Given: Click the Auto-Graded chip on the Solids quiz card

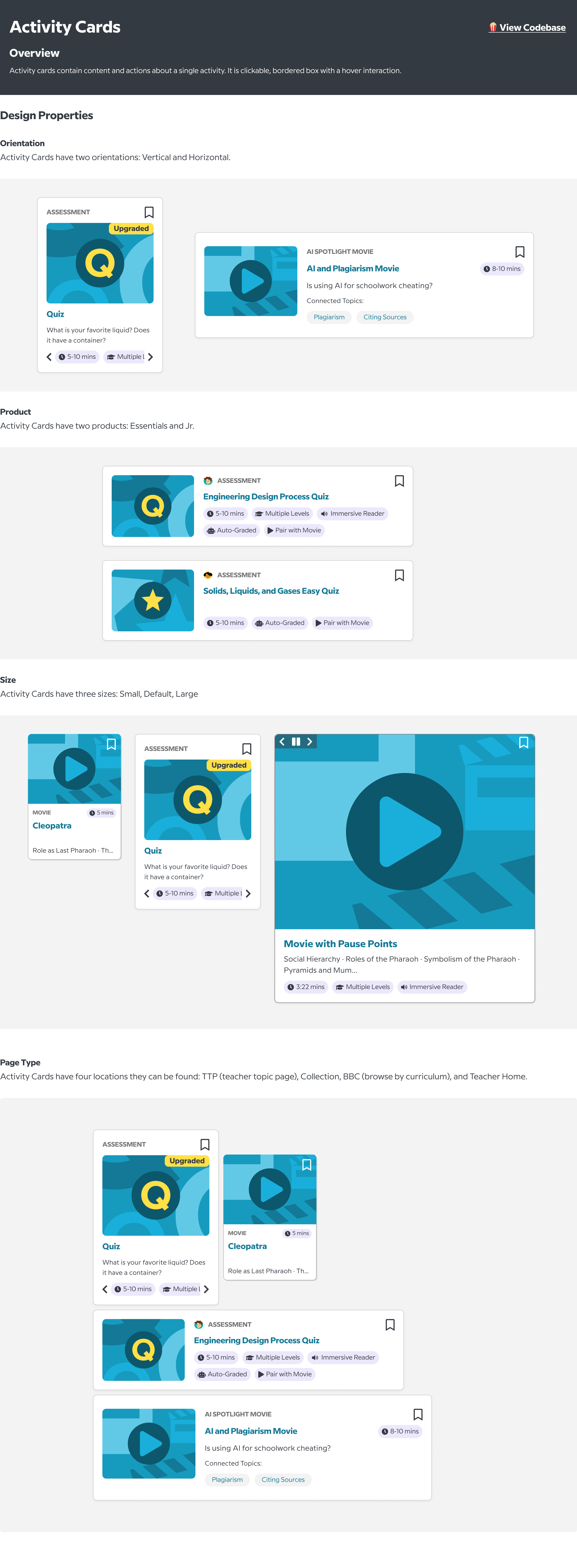Looking at the screenshot, I should click(280, 623).
